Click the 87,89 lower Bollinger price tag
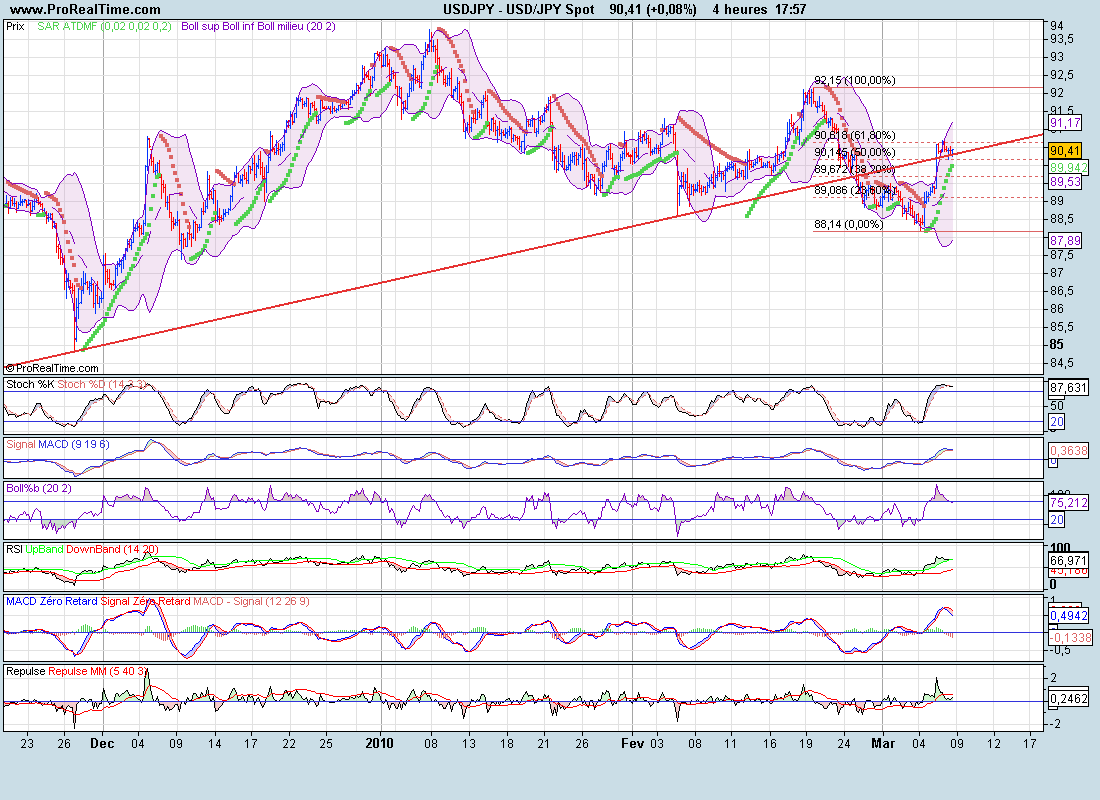The width and height of the screenshot is (1100, 800). tap(1065, 240)
